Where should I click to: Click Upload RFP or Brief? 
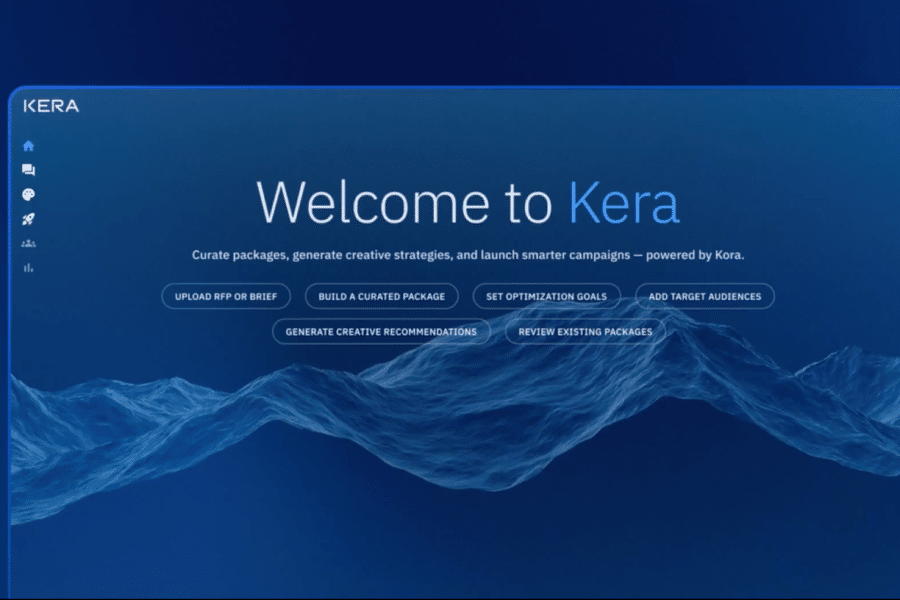coord(225,296)
